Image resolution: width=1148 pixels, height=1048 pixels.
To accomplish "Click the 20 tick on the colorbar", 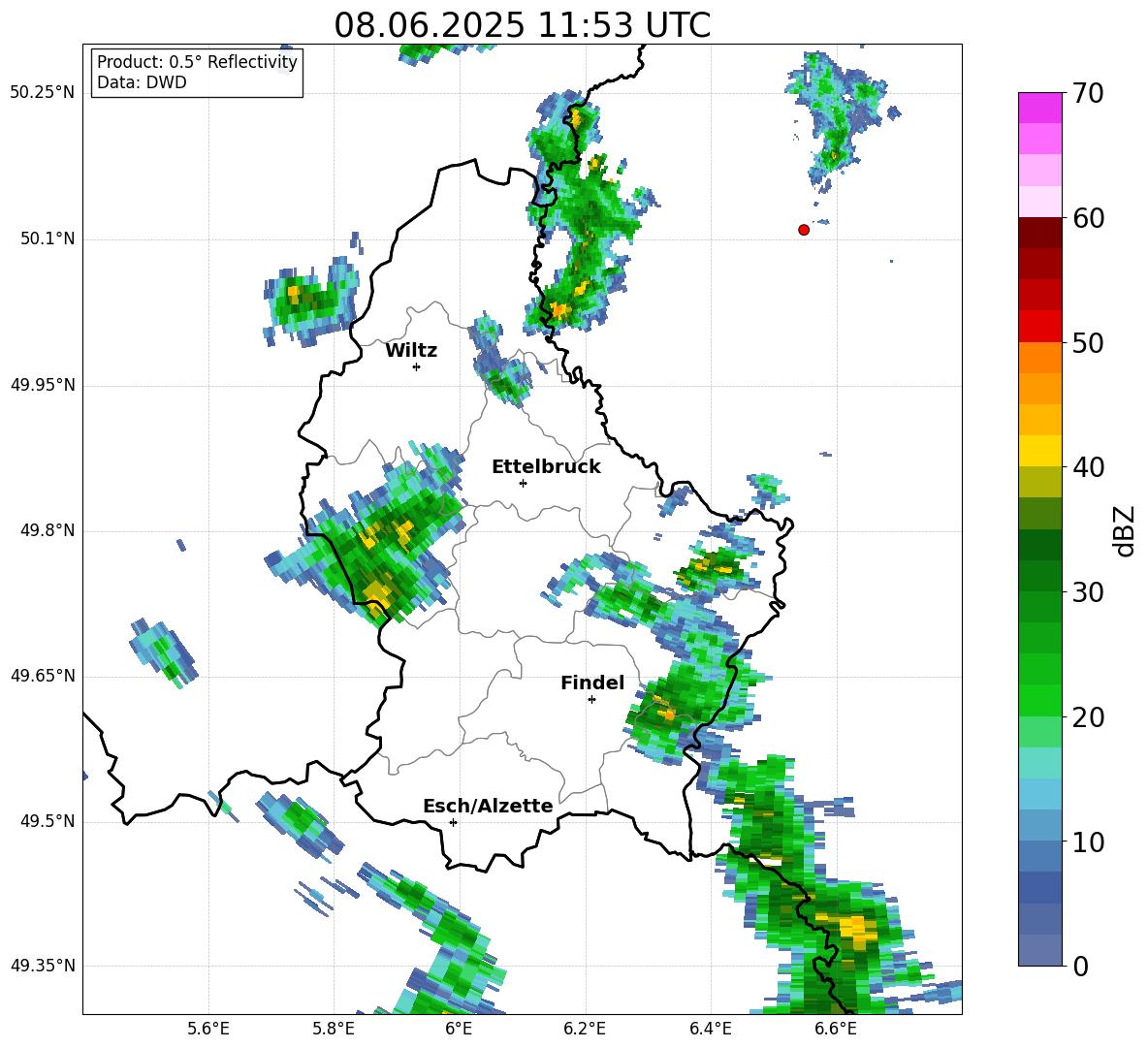I will pos(1088,716).
